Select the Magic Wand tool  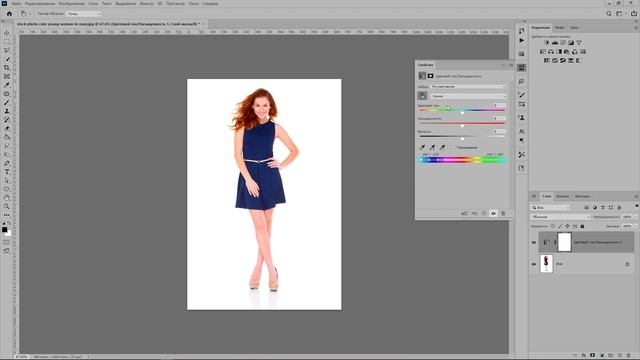[x=7, y=59]
